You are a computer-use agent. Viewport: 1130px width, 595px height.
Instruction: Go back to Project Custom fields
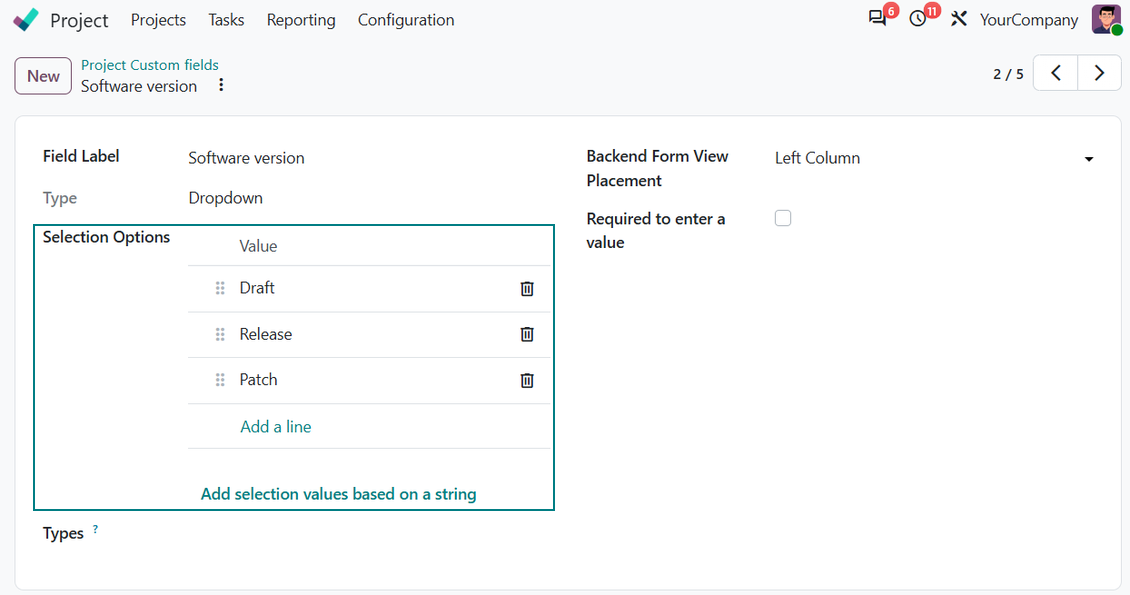click(x=150, y=65)
